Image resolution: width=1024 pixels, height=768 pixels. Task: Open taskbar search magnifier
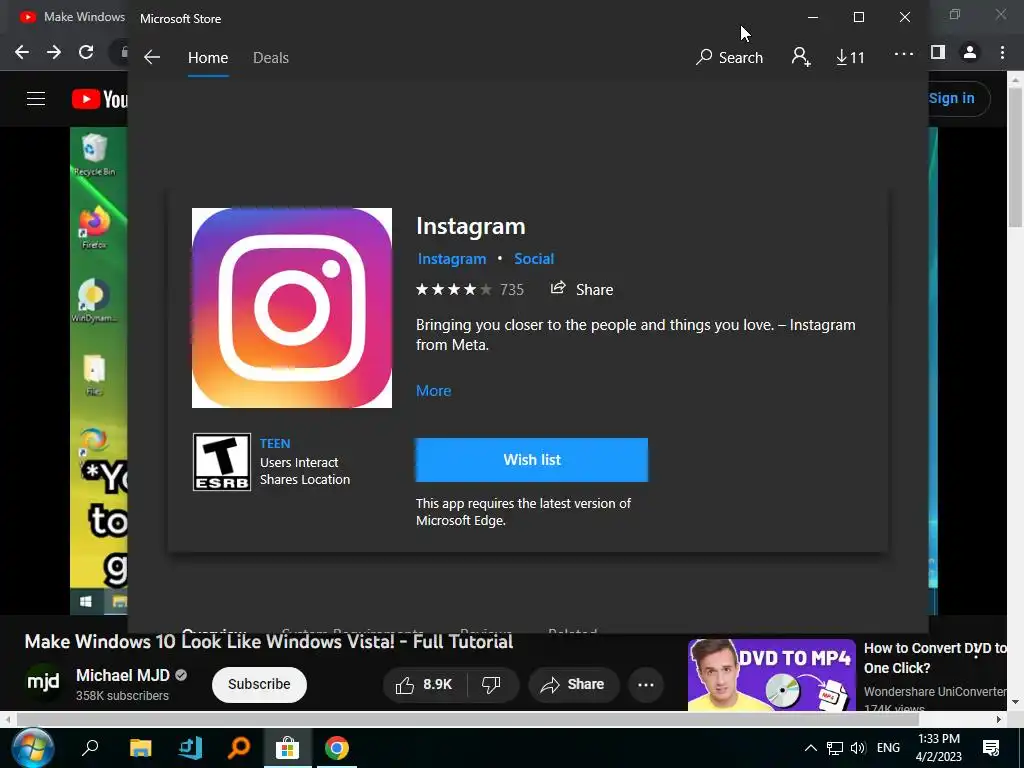click(x=90, y=748)
